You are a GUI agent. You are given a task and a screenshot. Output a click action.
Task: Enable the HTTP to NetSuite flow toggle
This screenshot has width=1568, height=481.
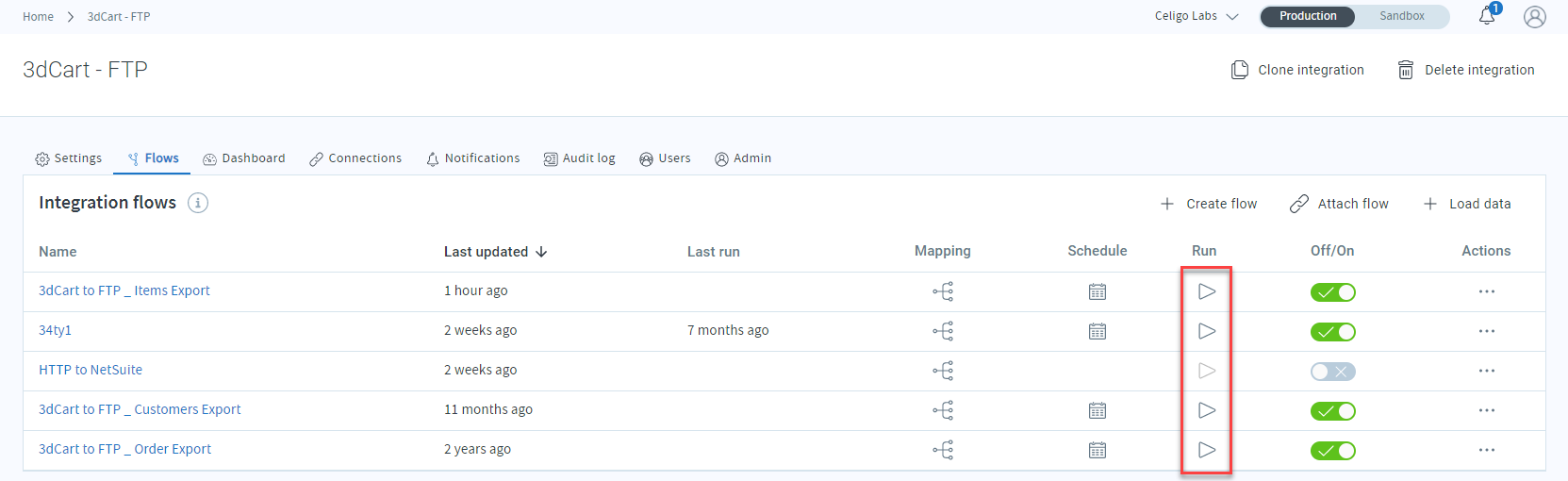coord(1333,372)
